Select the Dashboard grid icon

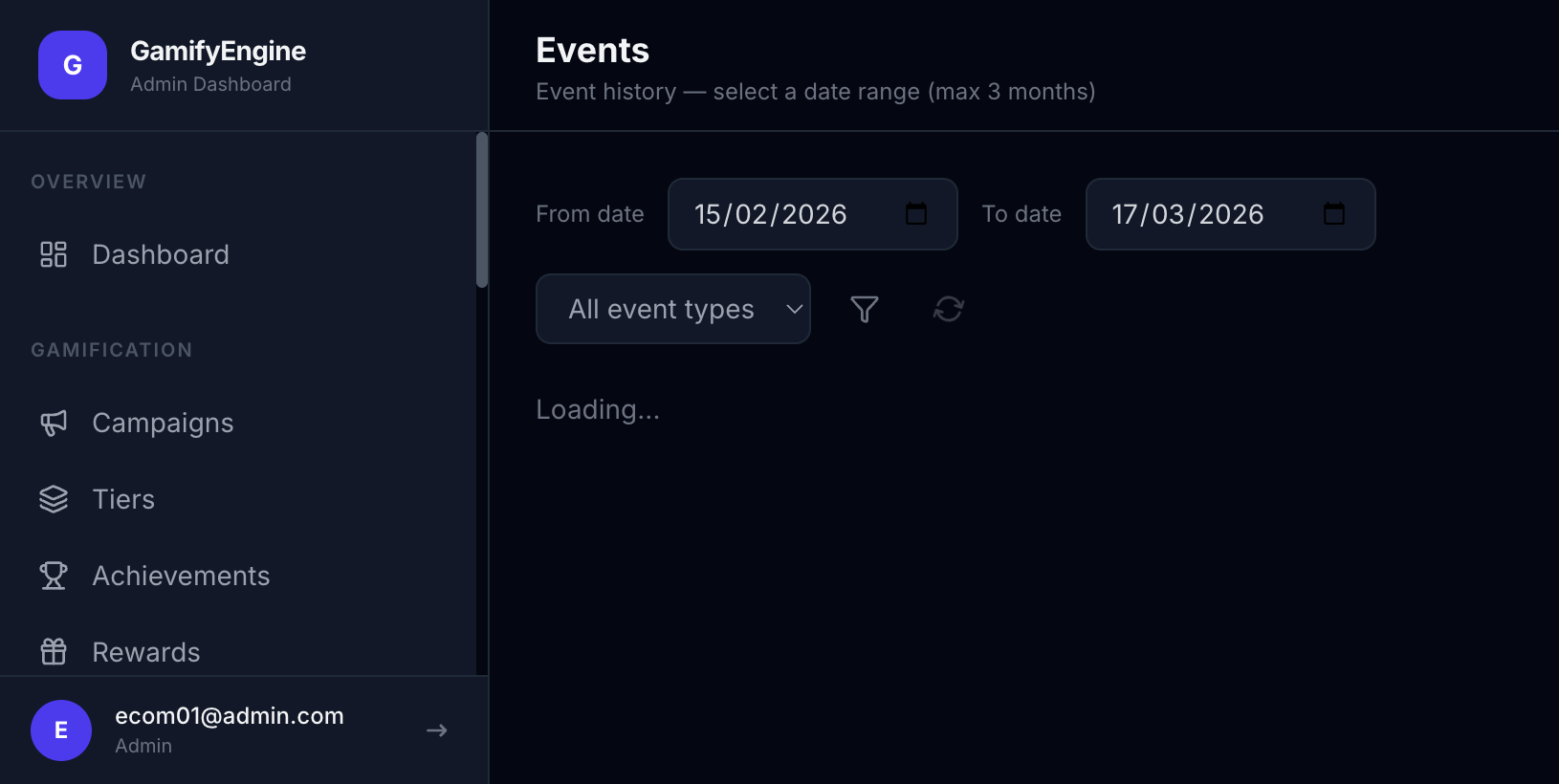[x=53, y=254]
